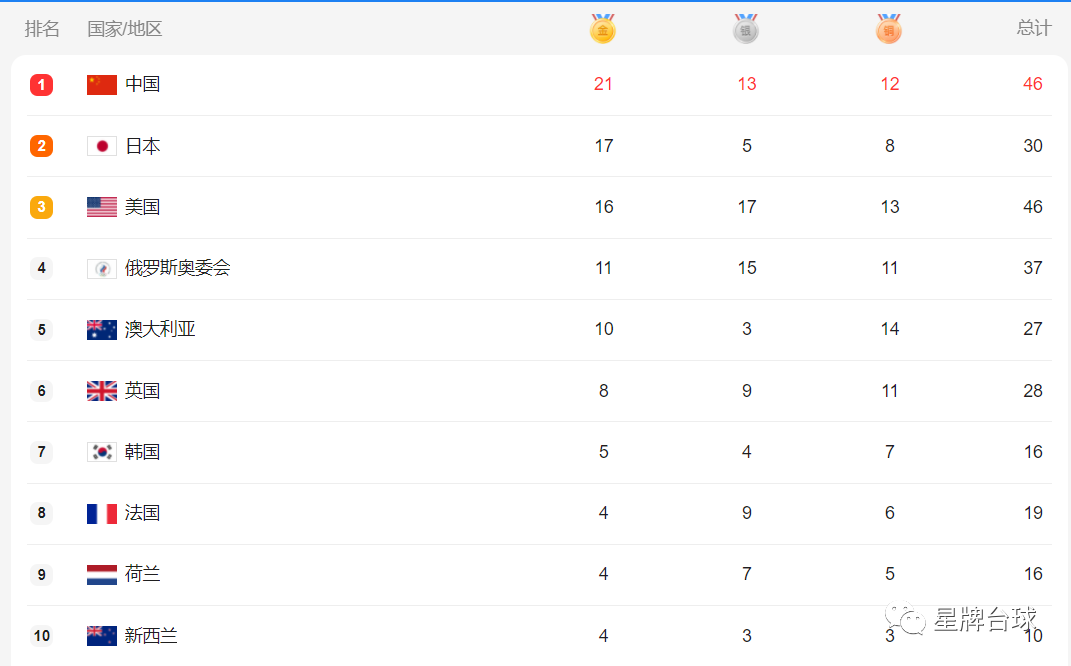Viewport: 1071px width, 666px height.
Task: Click the gold medal column icon
Action: [x=602, y=29]
